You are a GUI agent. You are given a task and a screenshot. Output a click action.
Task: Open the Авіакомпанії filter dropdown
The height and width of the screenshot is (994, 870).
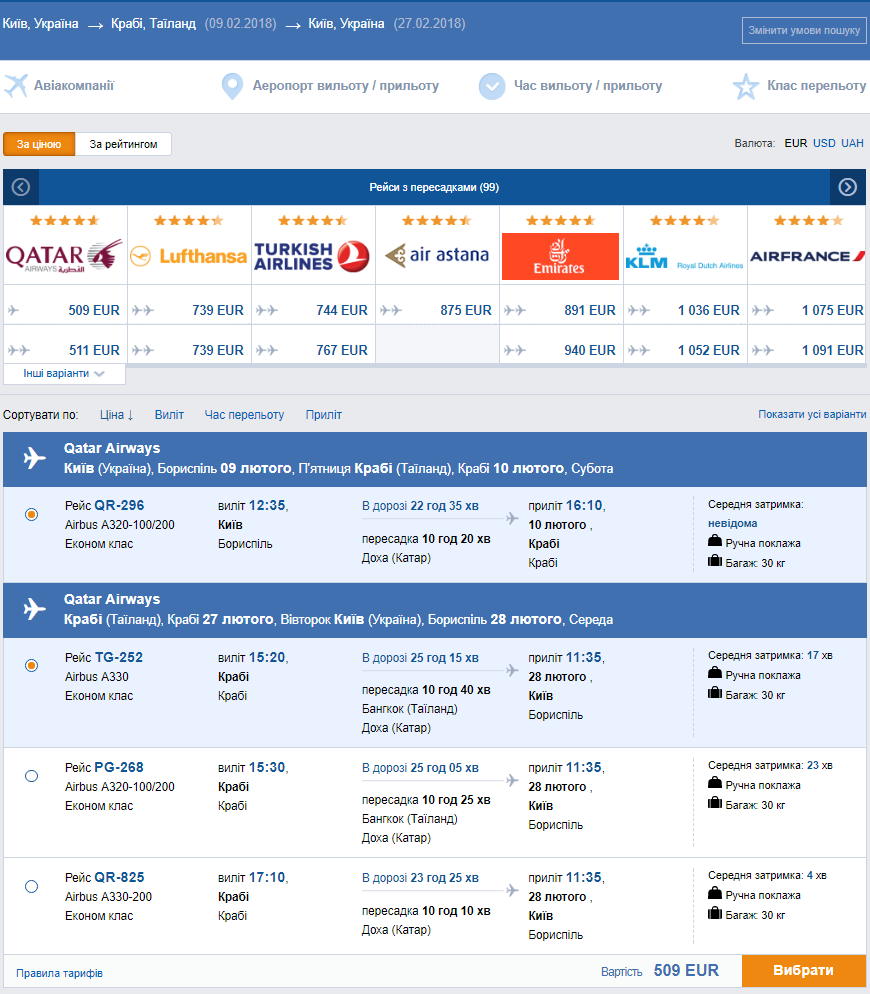[x=74, y=86]
